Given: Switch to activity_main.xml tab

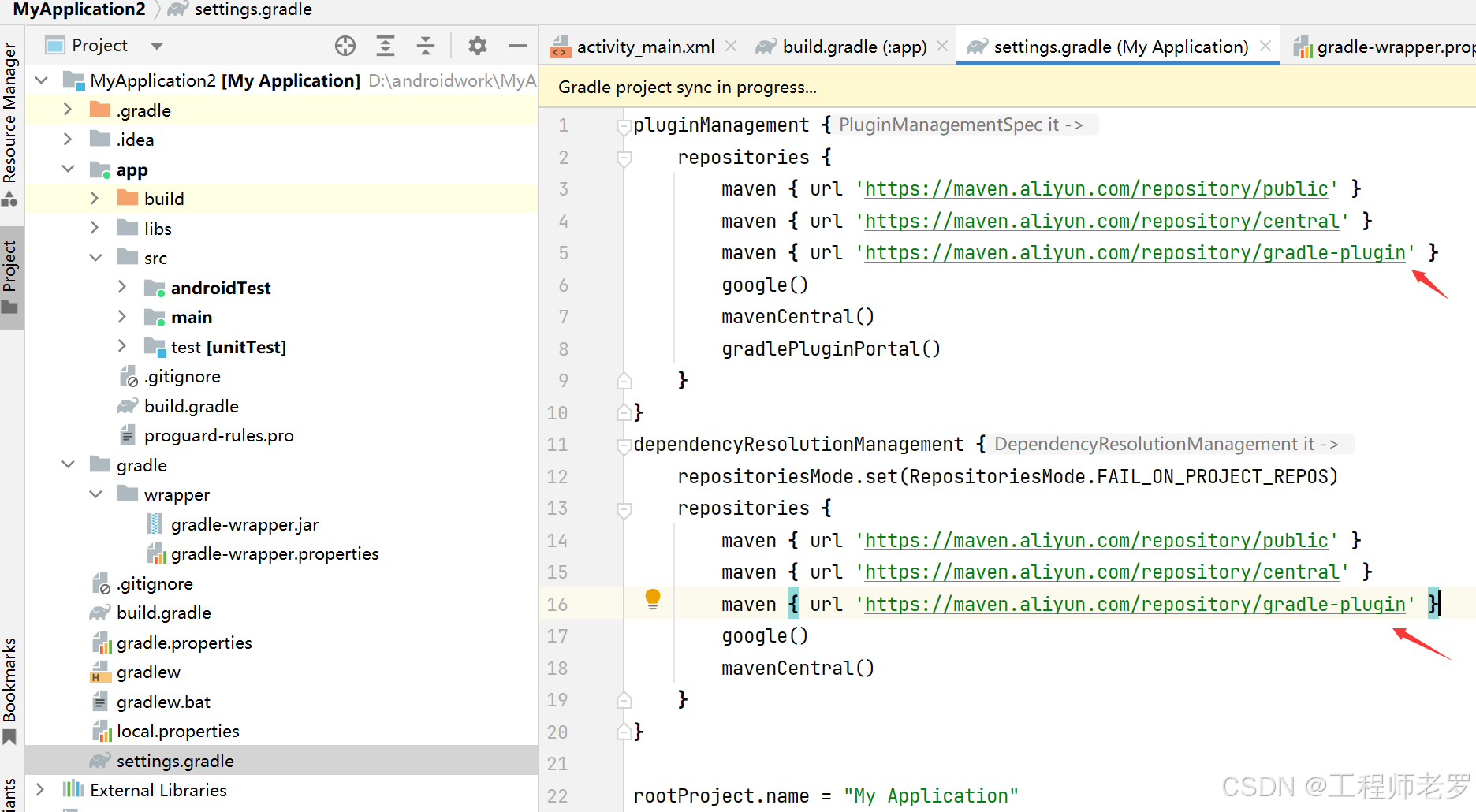Looking at the screenshot, I should click(646, 47).
